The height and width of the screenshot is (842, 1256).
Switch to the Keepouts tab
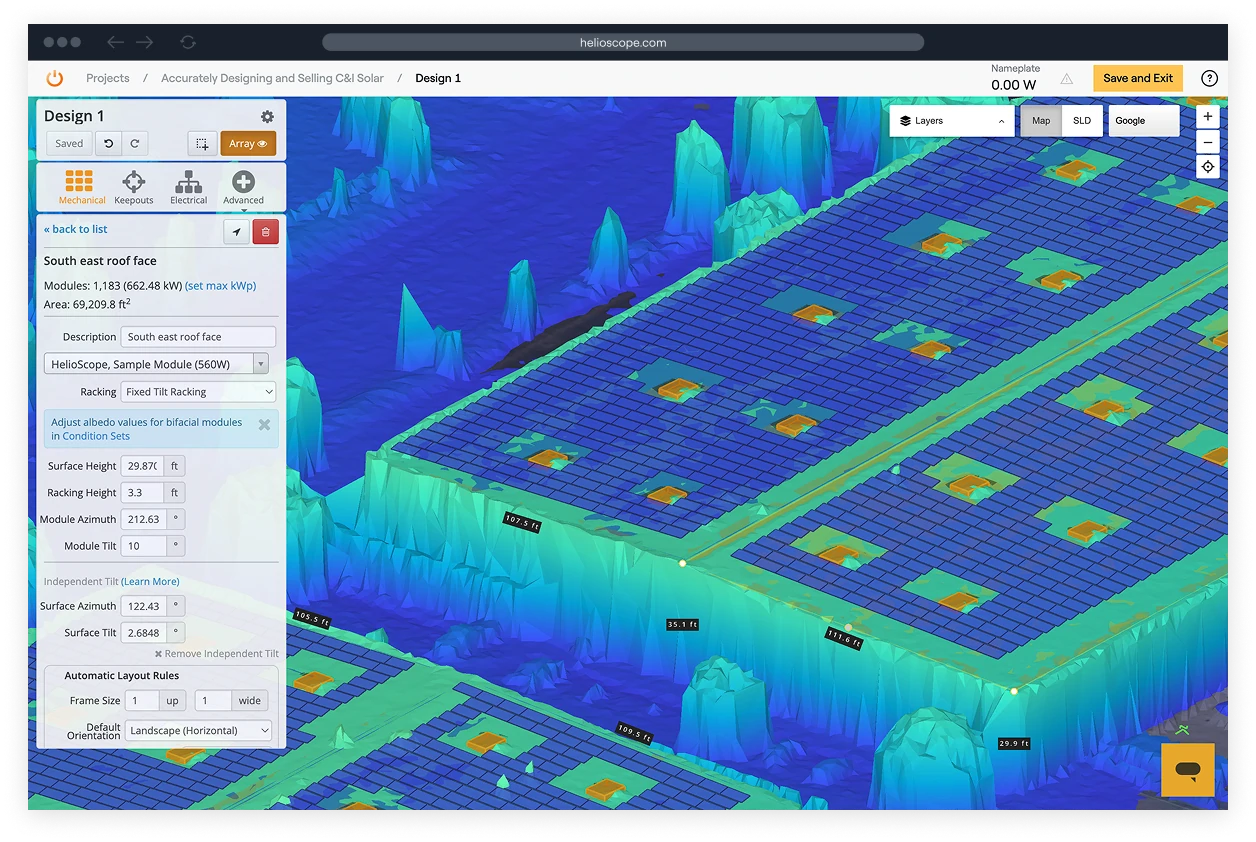134,187
